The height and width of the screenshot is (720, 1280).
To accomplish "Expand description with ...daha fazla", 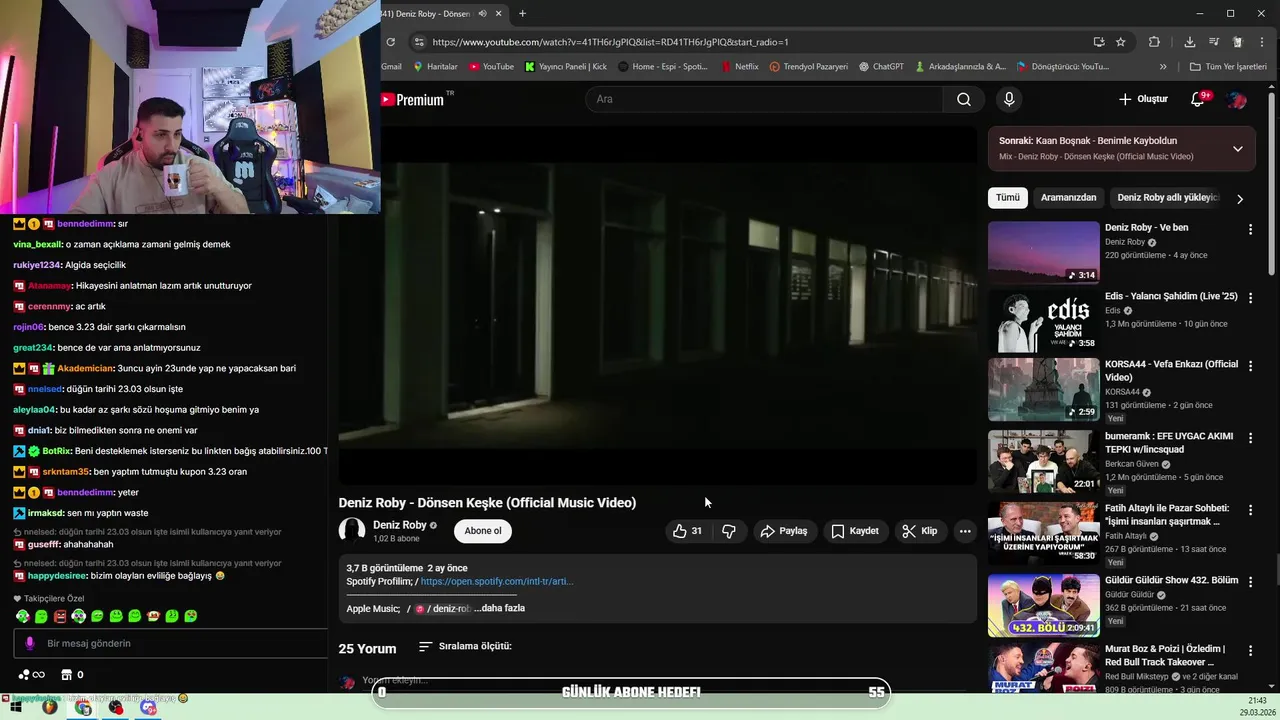I will coord(499,608).
